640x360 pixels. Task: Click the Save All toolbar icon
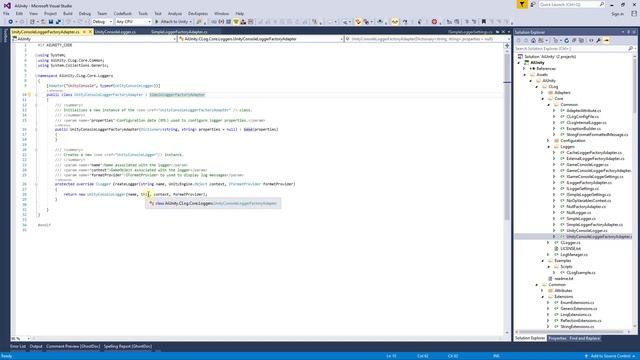click(58, 22)
